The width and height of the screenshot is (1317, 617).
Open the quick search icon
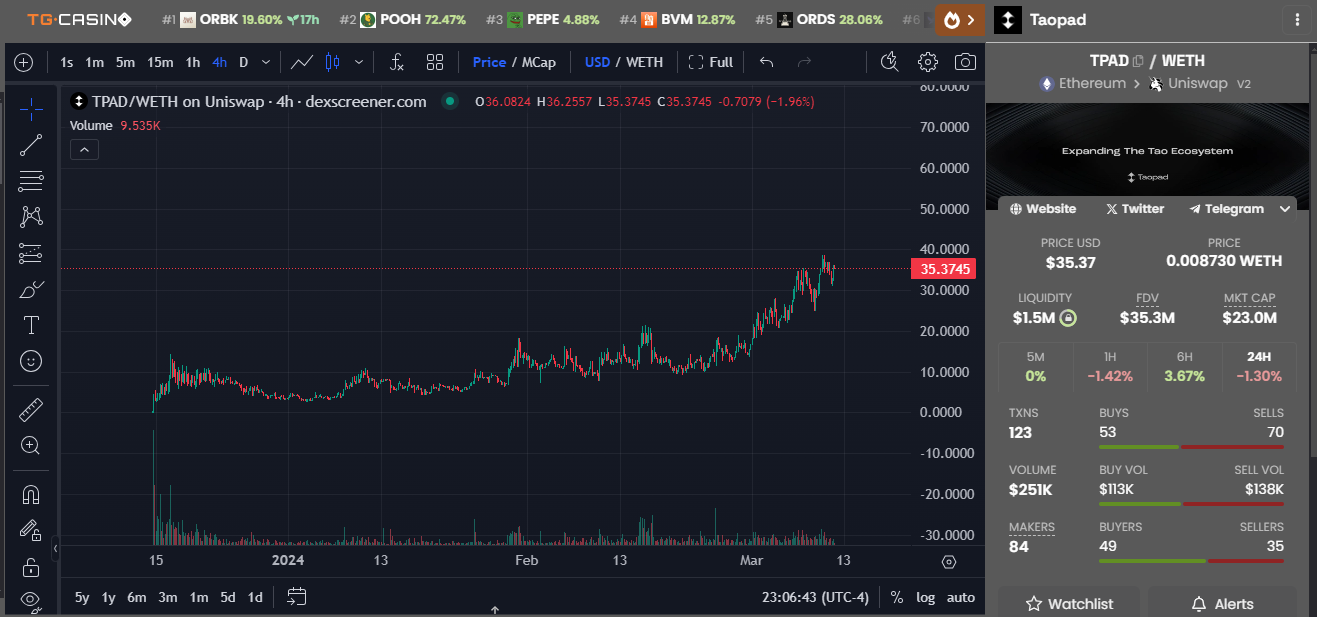tap(889, 62)
